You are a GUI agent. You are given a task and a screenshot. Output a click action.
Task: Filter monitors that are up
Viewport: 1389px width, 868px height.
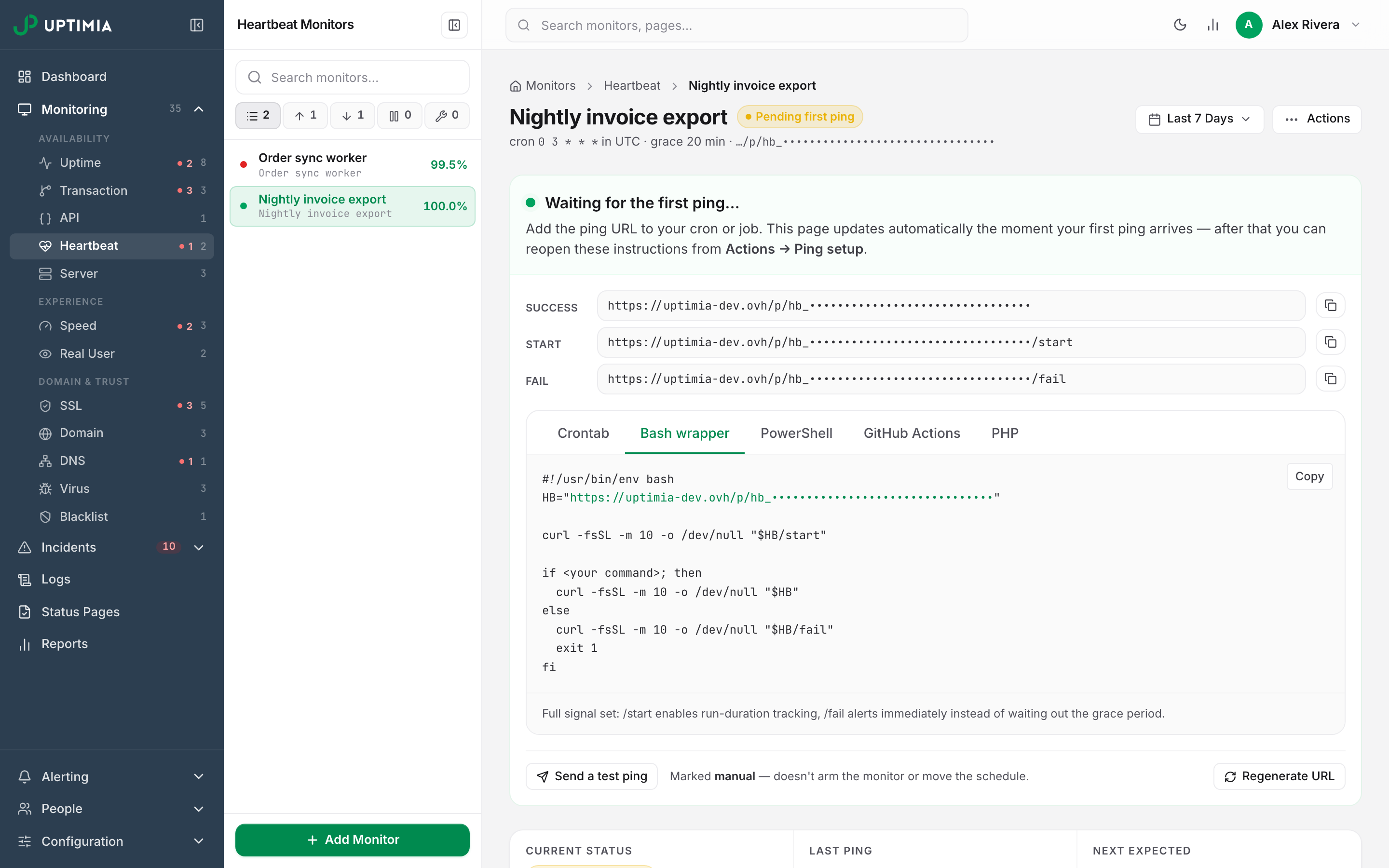[x=305, y=115]
